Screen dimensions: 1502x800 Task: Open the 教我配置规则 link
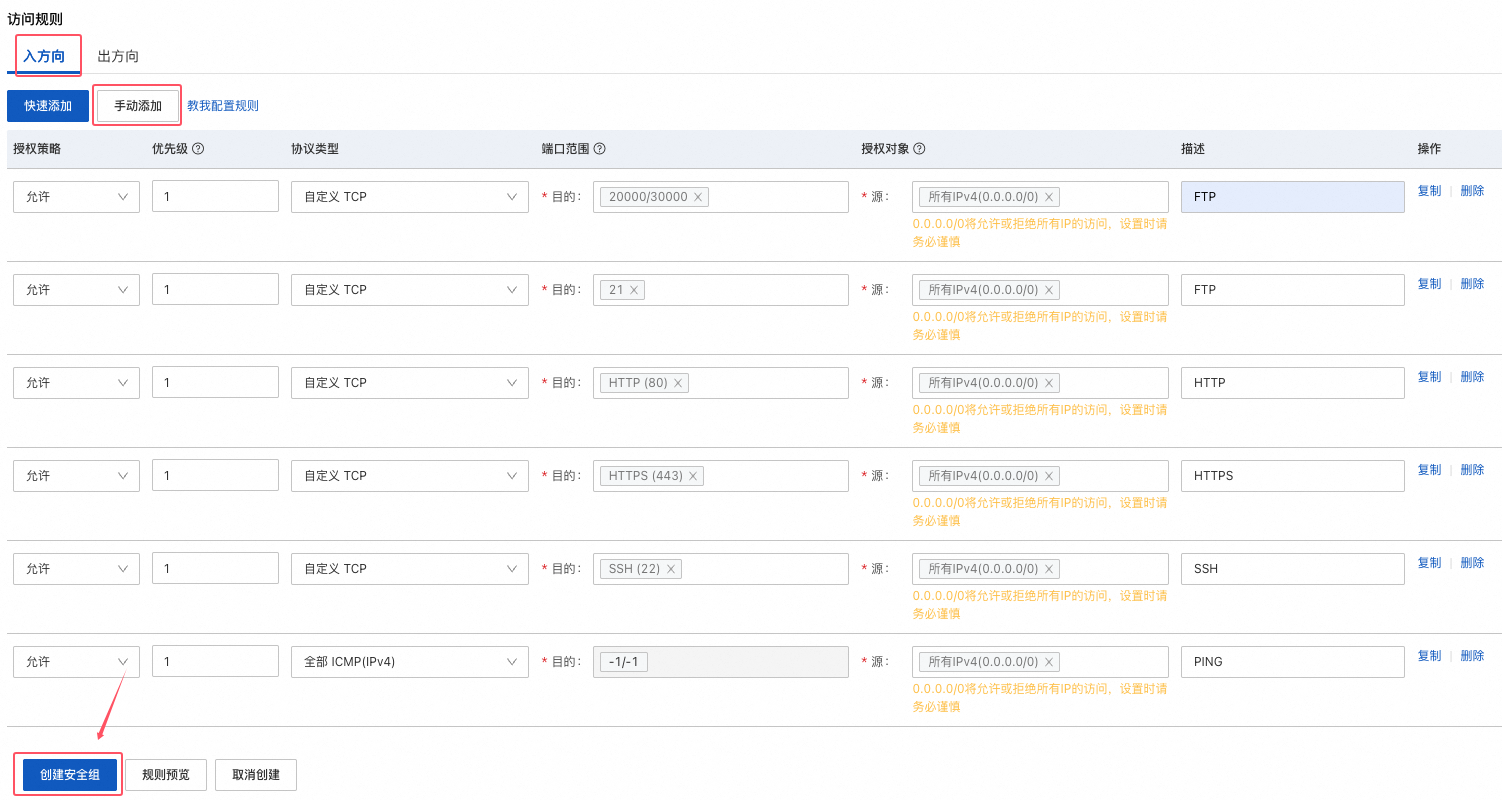(x=223, y=106)
